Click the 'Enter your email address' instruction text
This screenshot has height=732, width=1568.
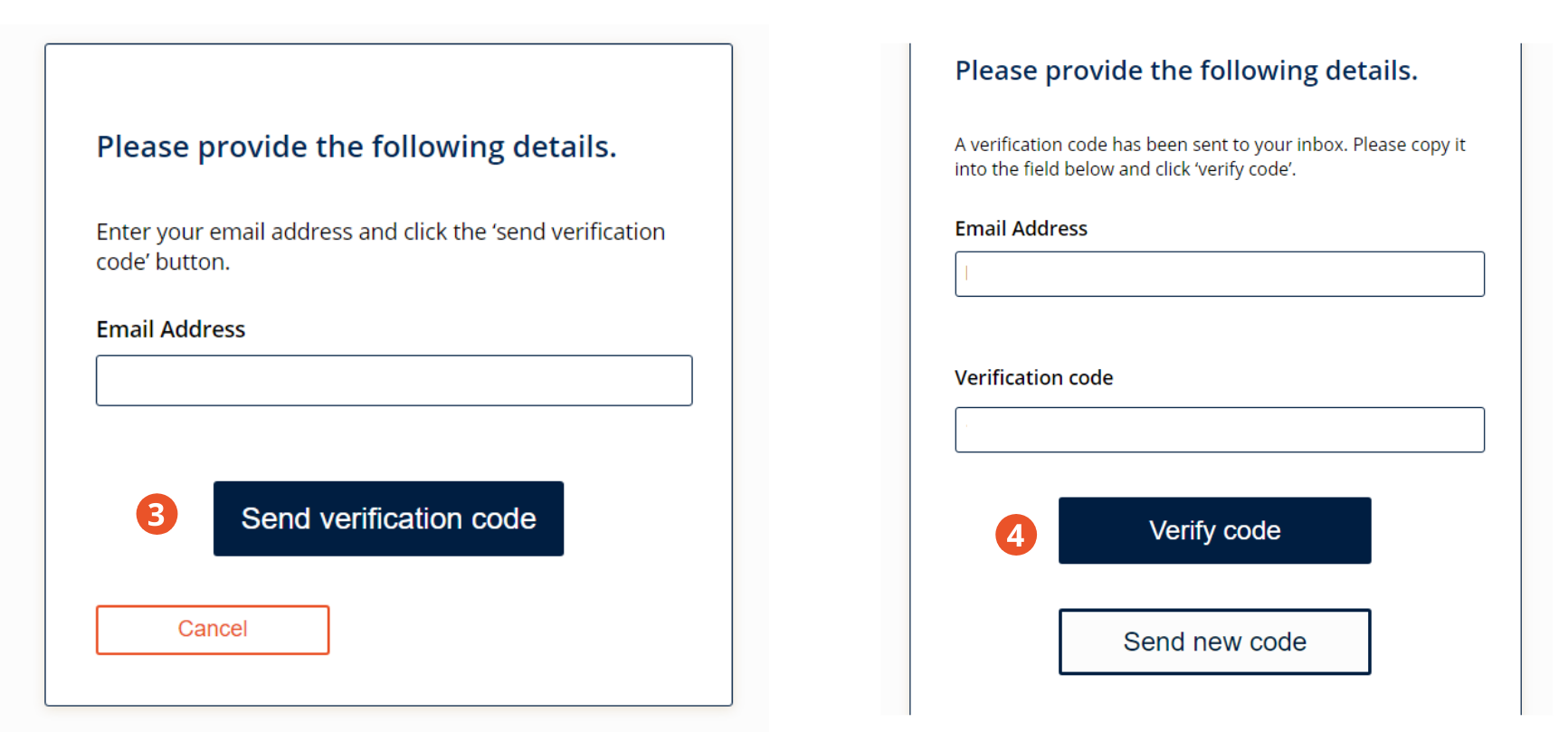380,246
